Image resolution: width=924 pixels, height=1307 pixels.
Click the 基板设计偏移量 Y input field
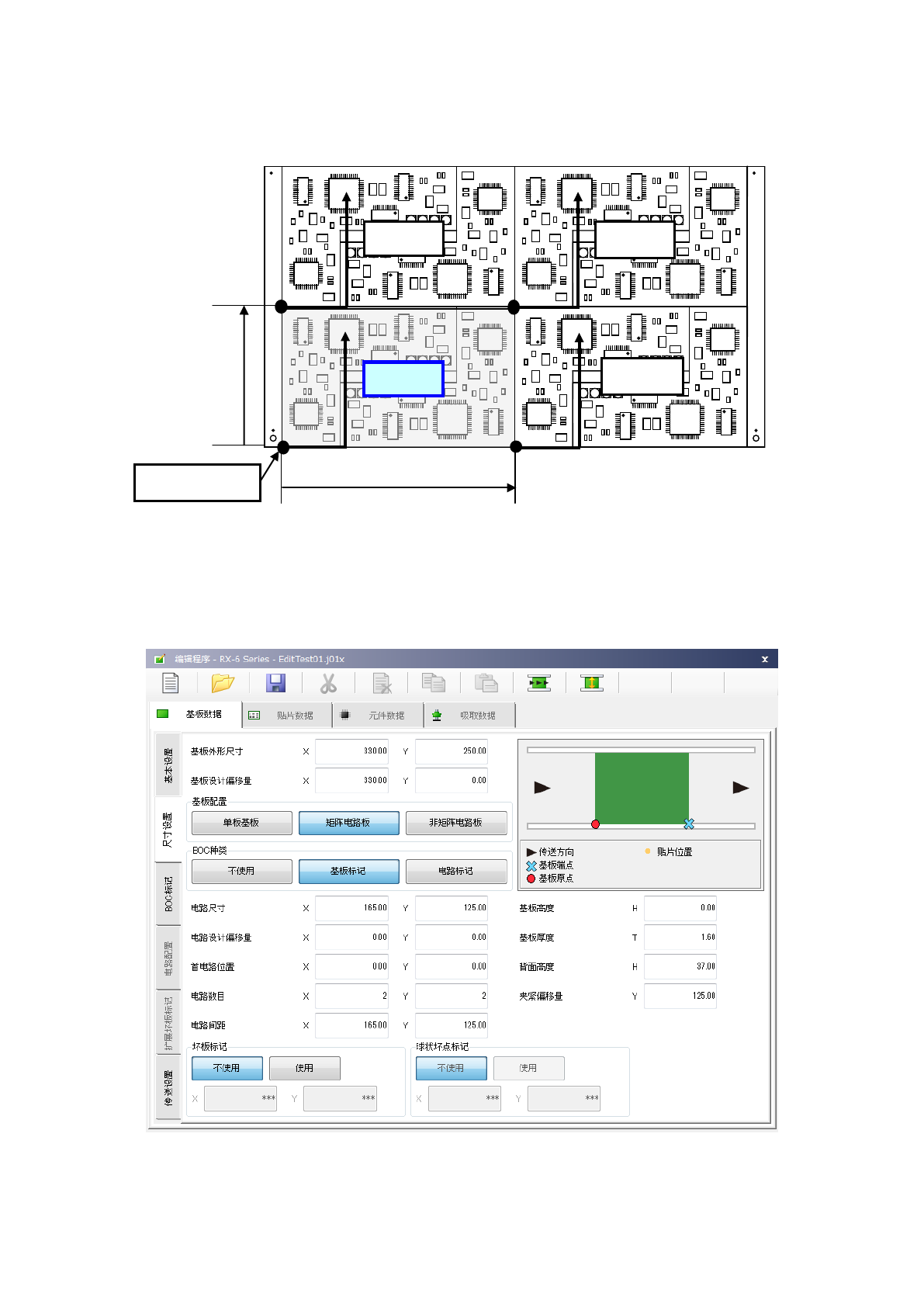(x=452, y=781)
